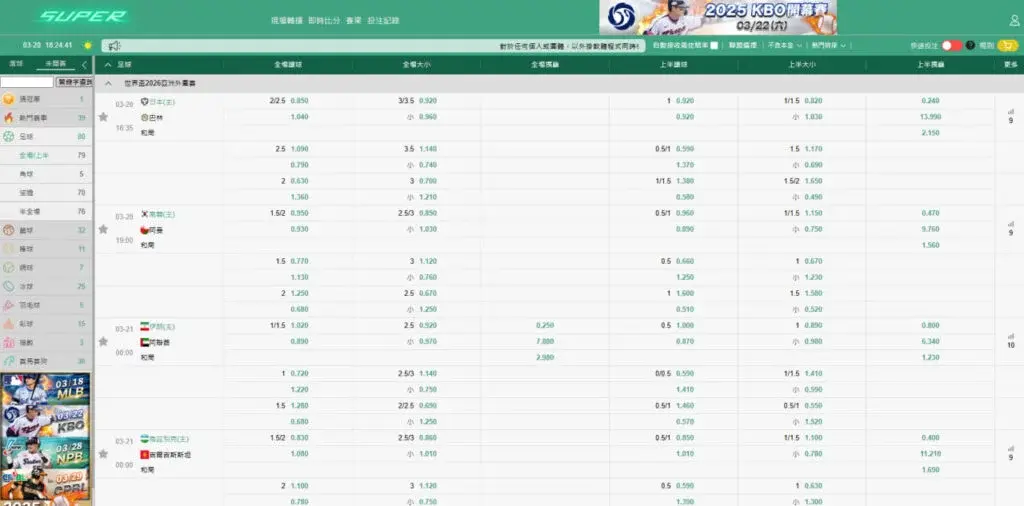Check the auto-accept best odds checkbox

713,45
